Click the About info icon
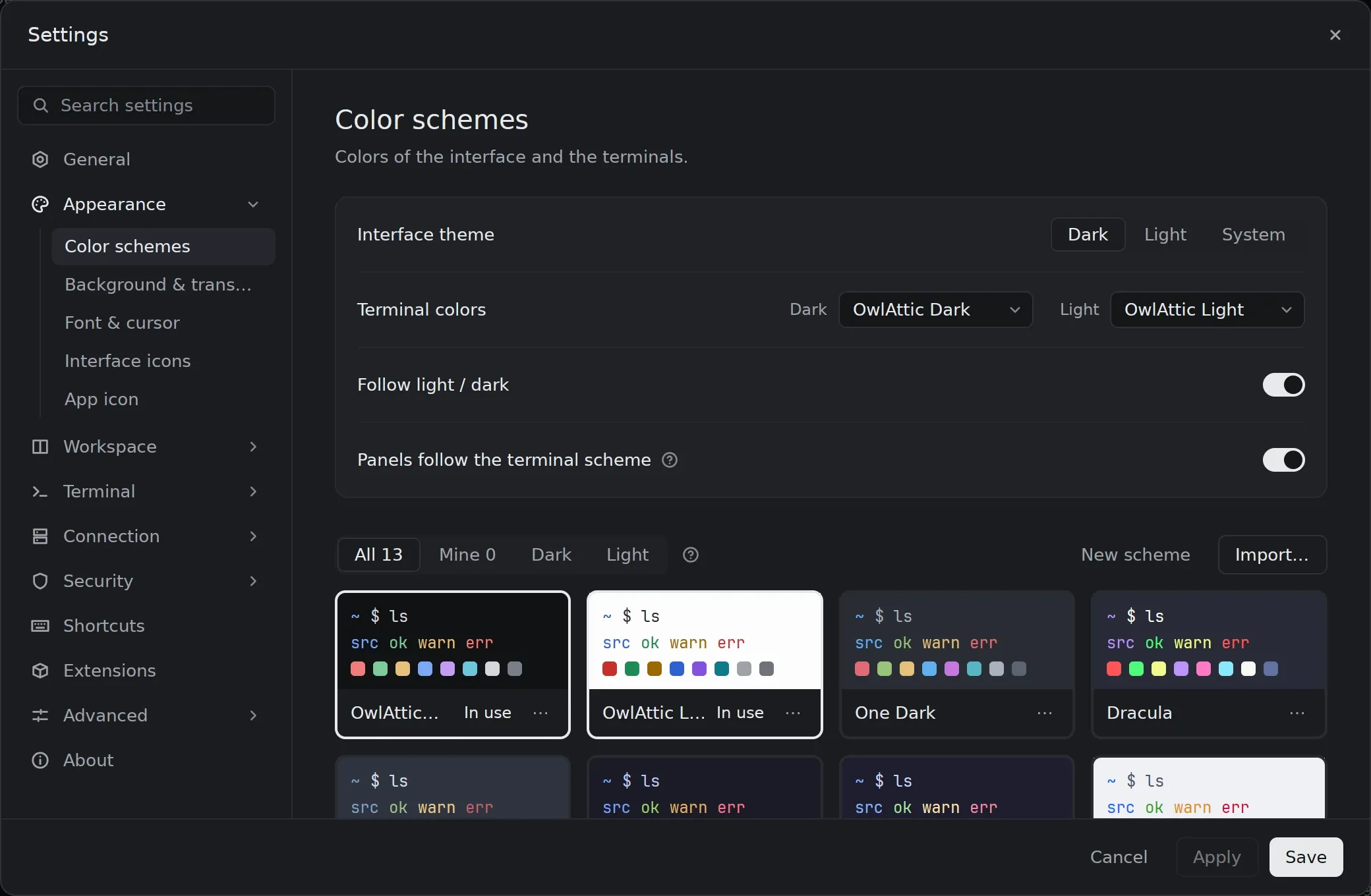The image size is (1371, 896). click(40, 760)
